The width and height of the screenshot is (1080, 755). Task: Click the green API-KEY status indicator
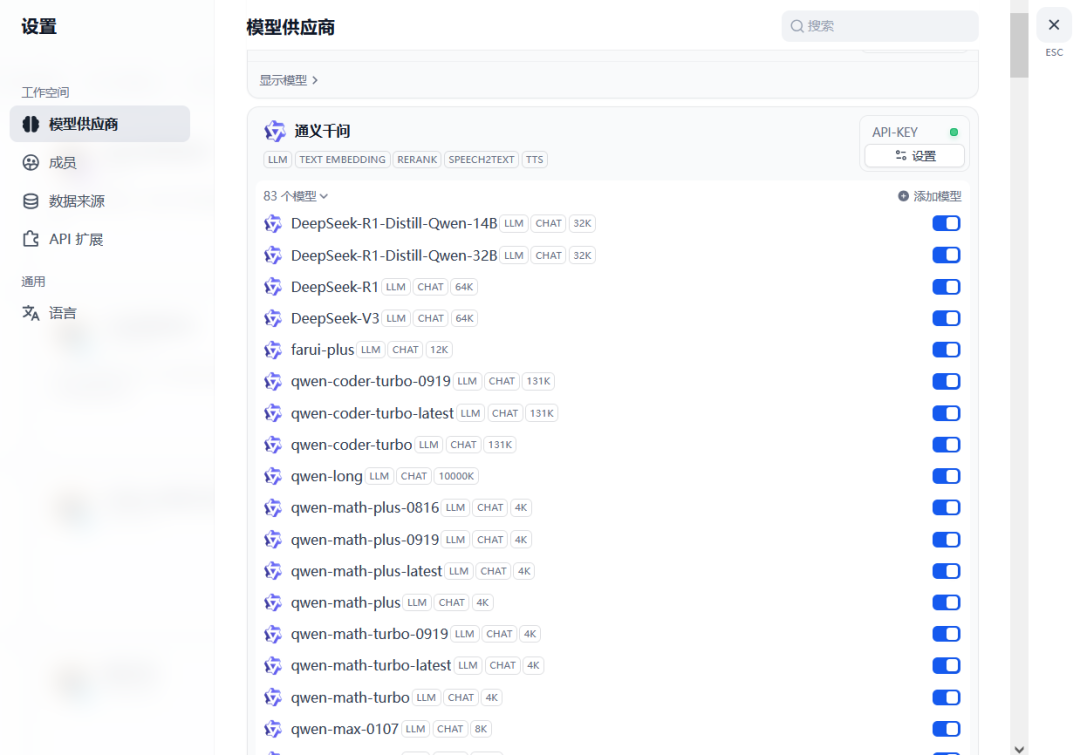click(x=954, y=132)
